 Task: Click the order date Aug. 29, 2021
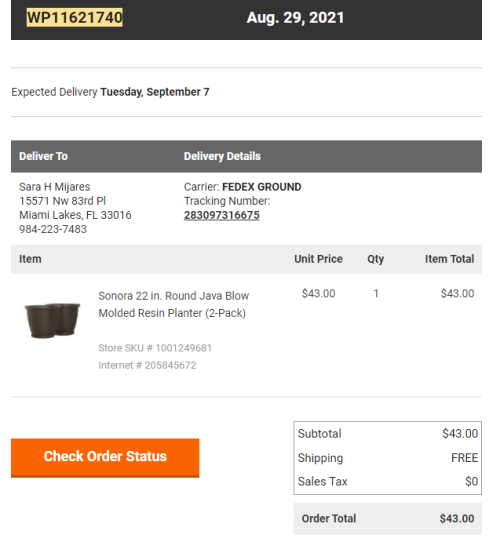[295, 18]
